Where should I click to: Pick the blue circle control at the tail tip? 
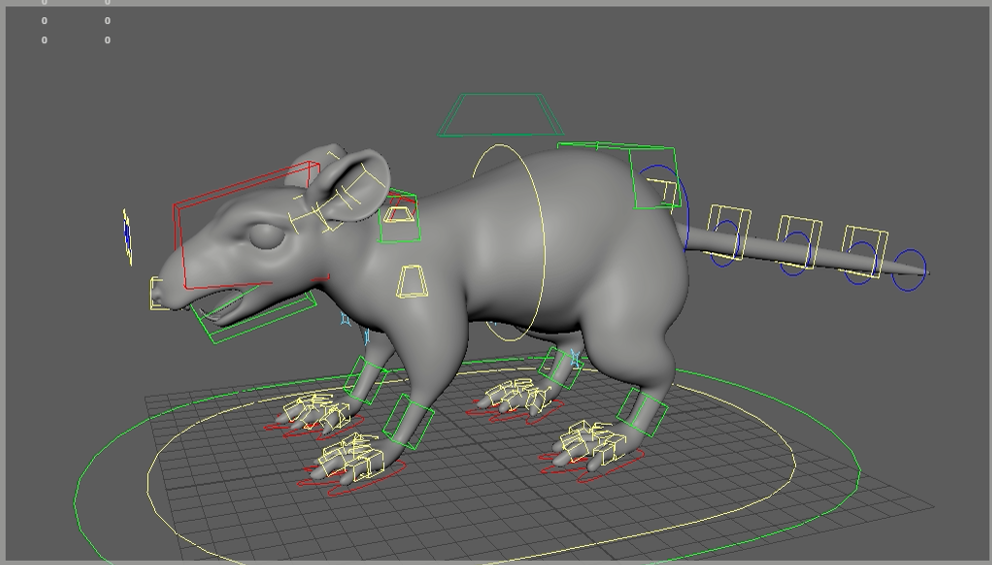coord(909,270)
